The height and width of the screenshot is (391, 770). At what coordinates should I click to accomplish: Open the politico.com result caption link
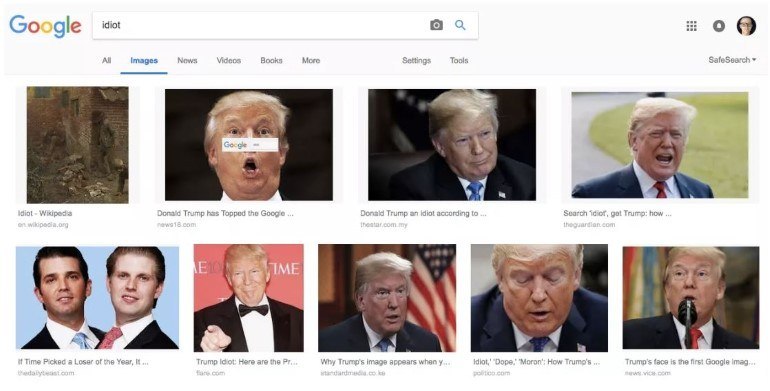pos(536,362)
